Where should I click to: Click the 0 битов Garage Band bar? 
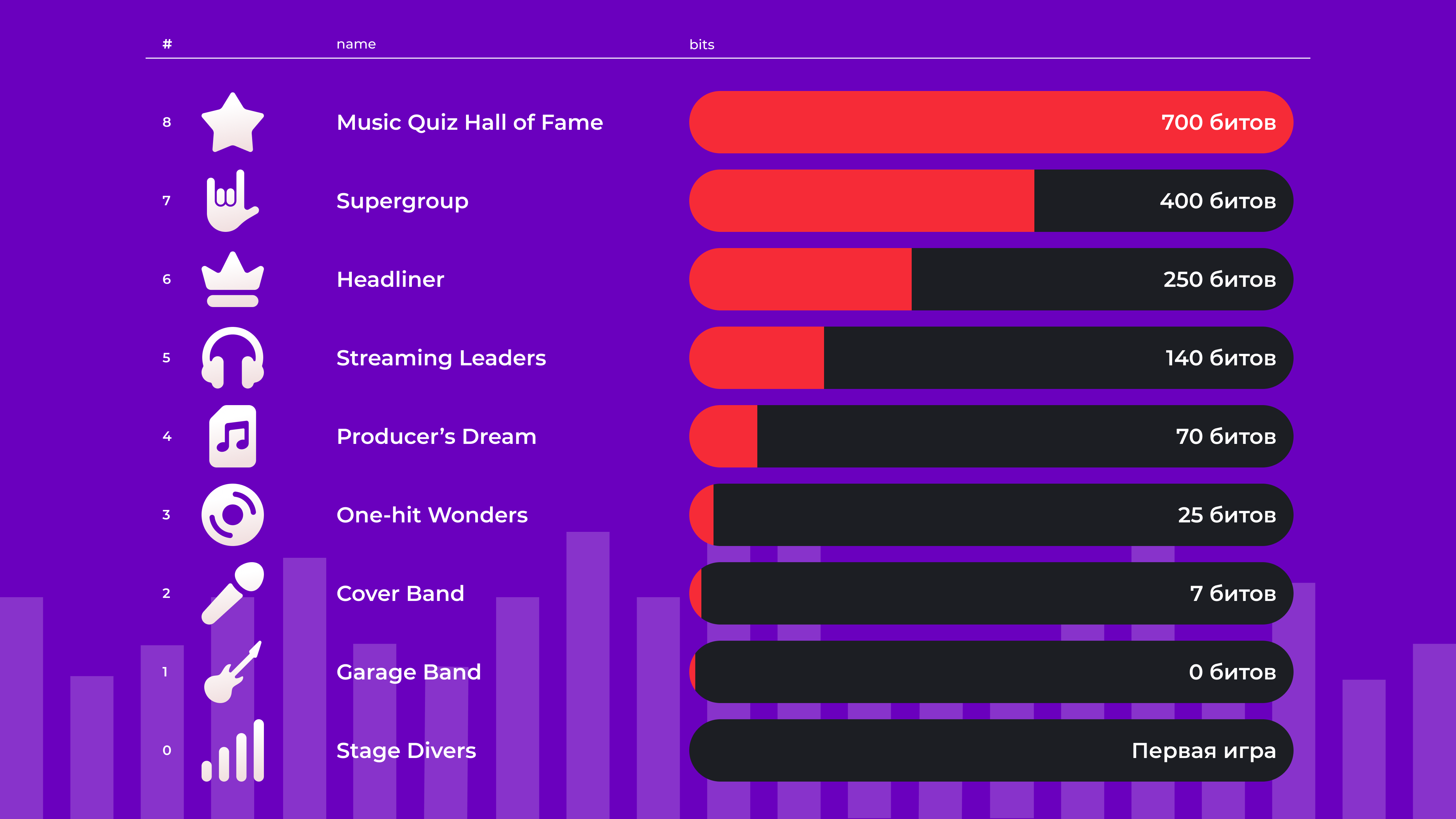point(990,672)
